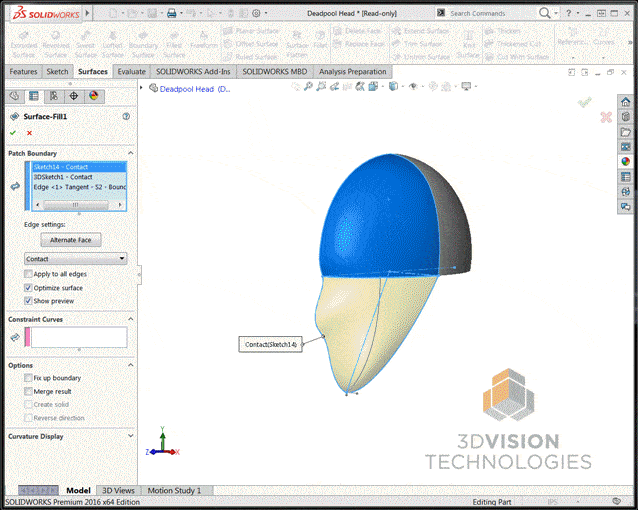Switch to the Evaluate tab
638x510 pixels.
tap(131, 72)
